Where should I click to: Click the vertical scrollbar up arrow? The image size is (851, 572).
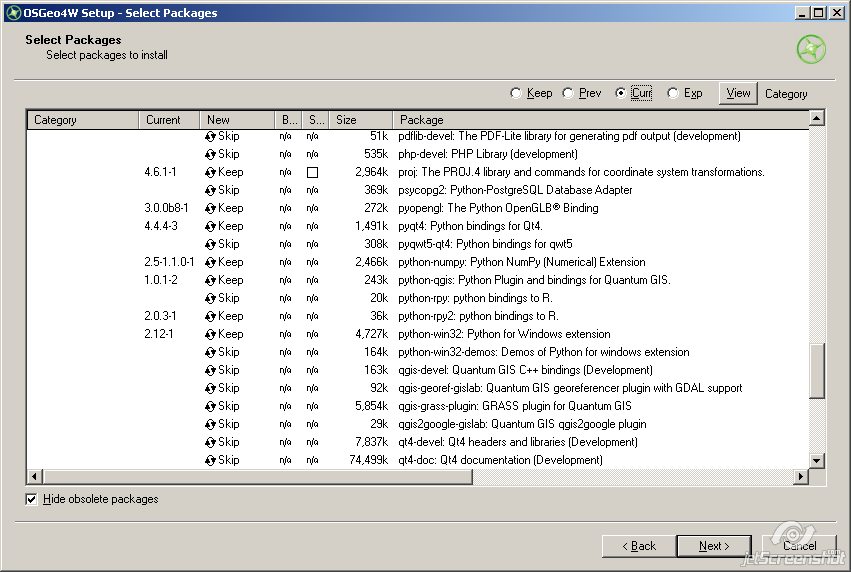817,118
